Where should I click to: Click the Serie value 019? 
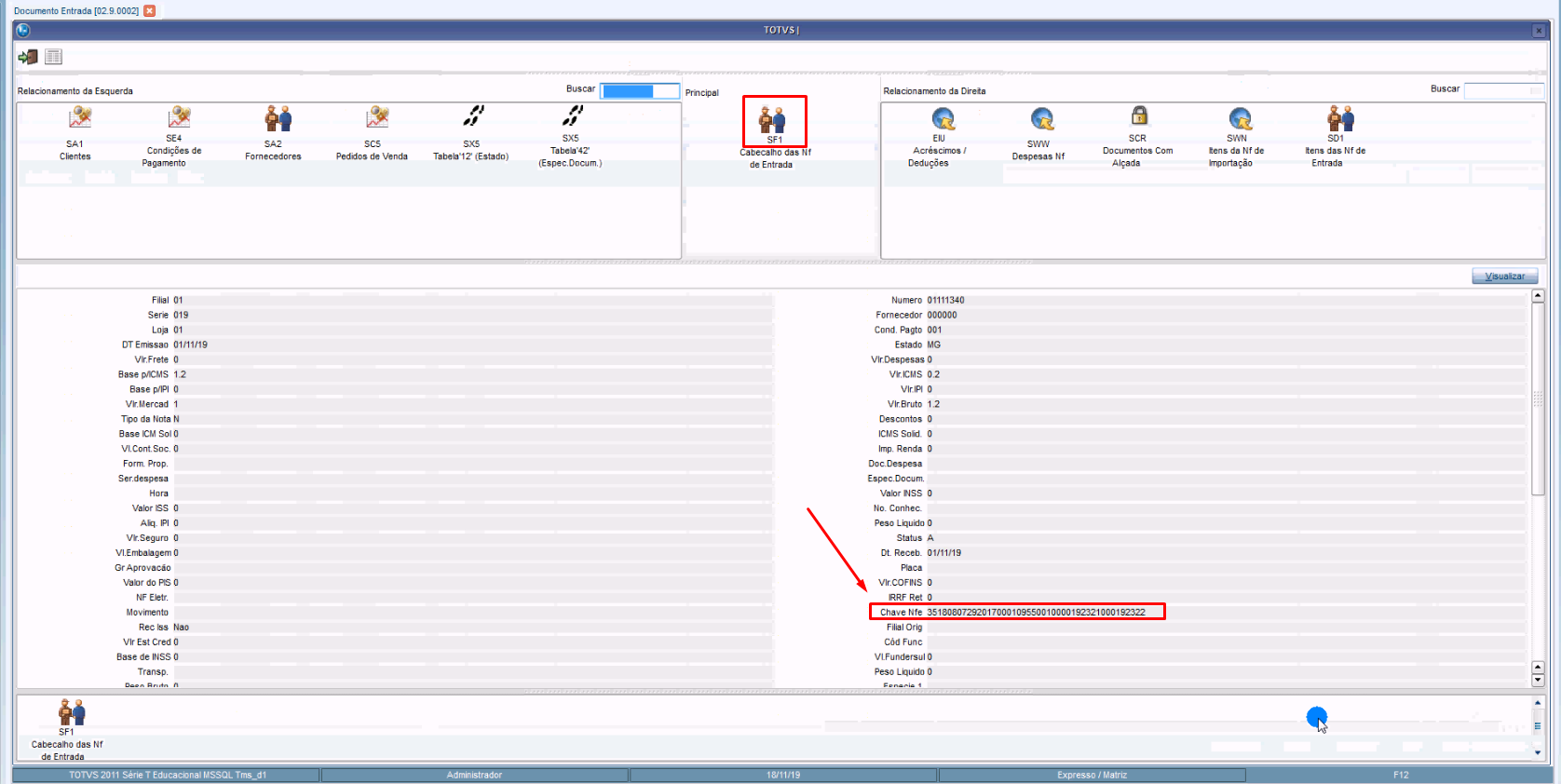181,315
